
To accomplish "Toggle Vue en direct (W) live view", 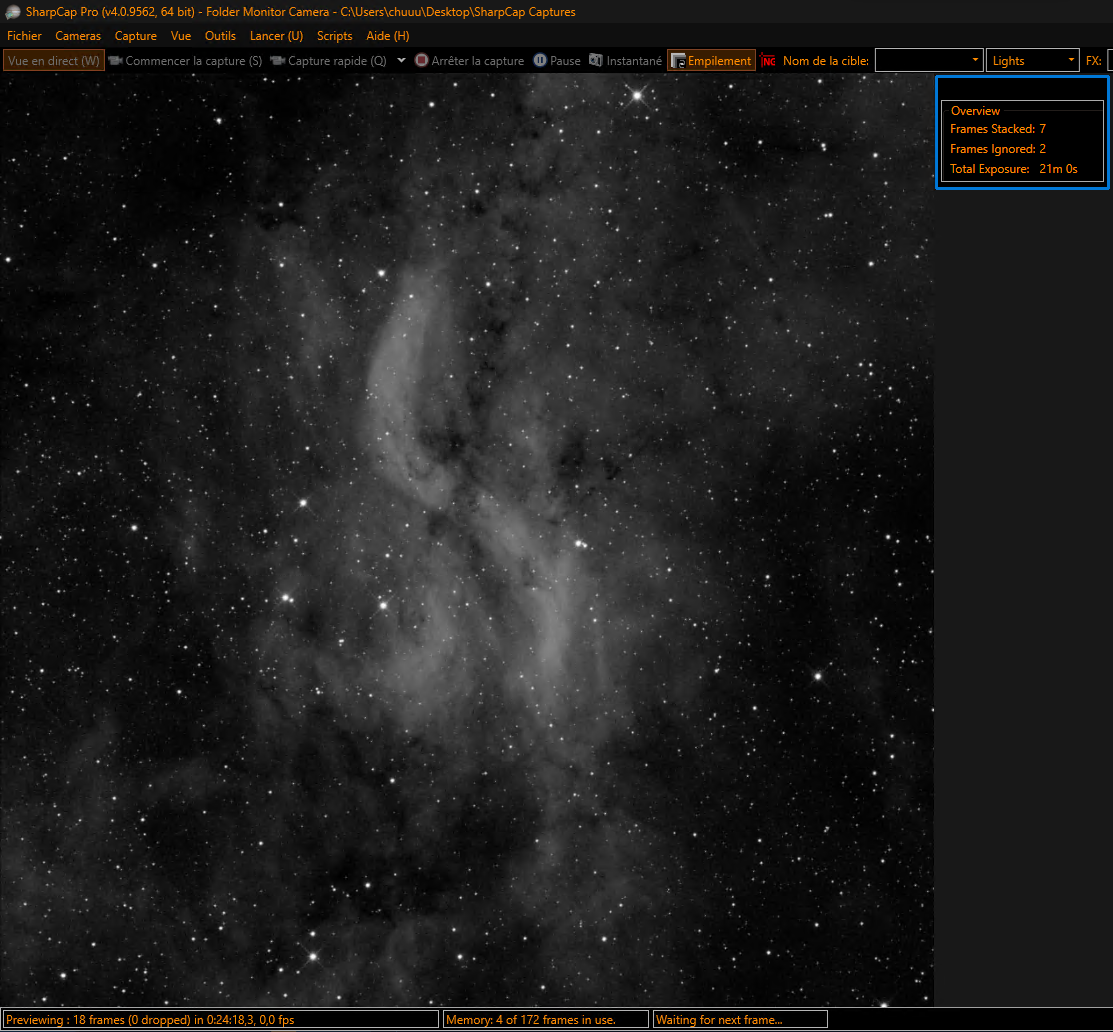I will (x=54, y=61).
